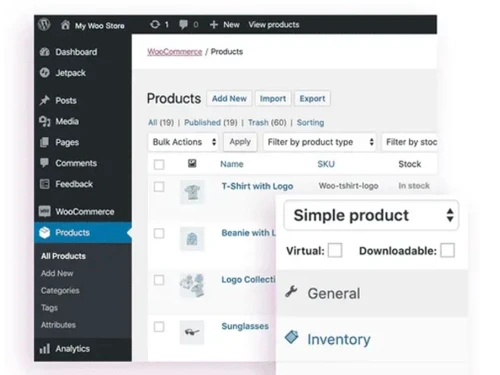The image size is (500, 375).
Task: Open the Sorting link
Action: tap(310, 123)
